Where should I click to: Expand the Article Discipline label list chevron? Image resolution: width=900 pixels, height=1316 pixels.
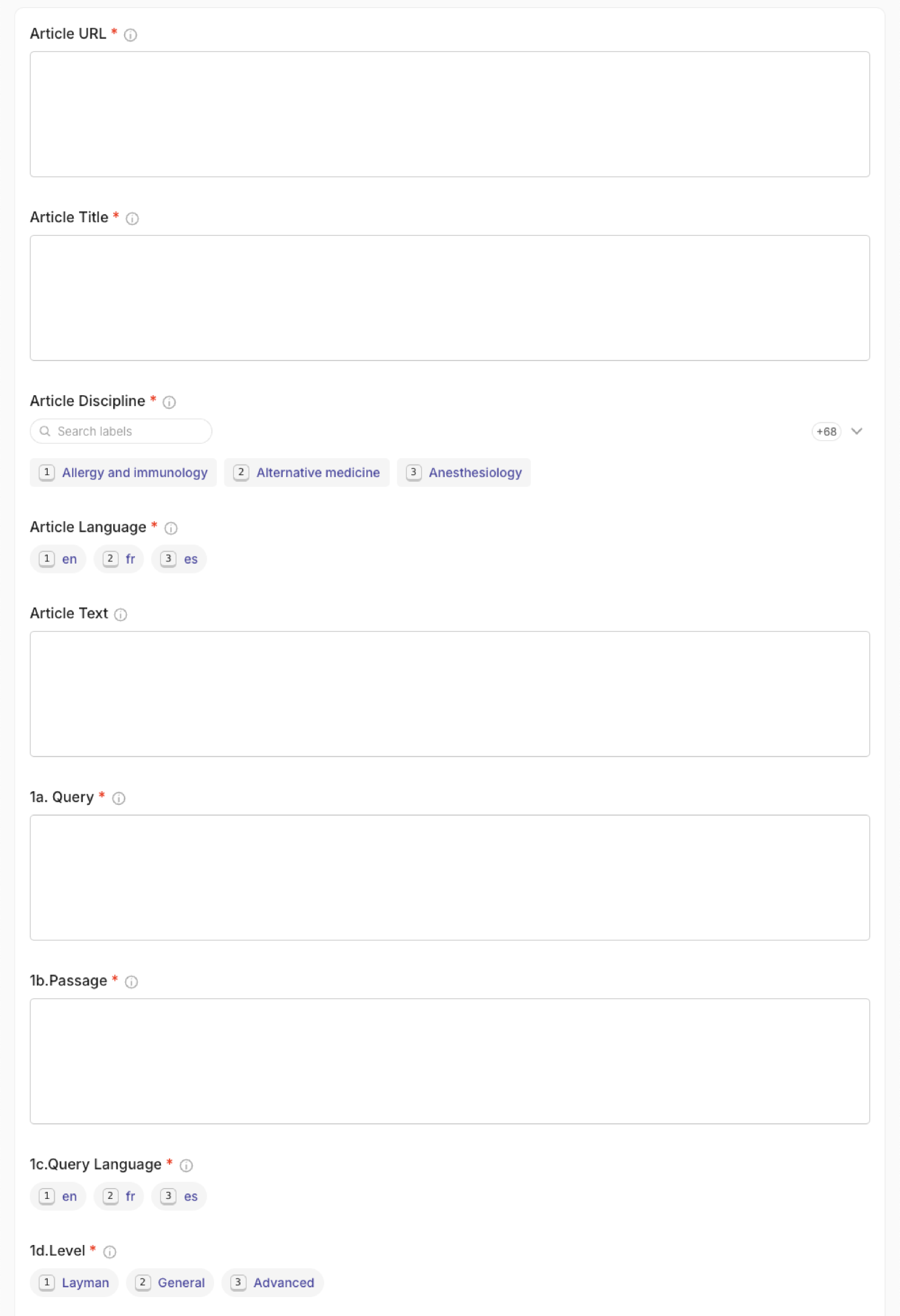pos(857,431)
